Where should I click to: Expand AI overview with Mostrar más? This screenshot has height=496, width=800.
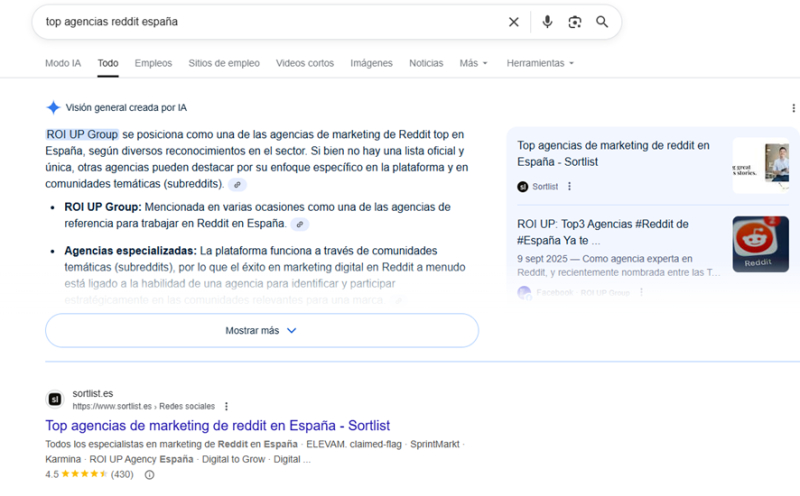click(x=261, y=330)
